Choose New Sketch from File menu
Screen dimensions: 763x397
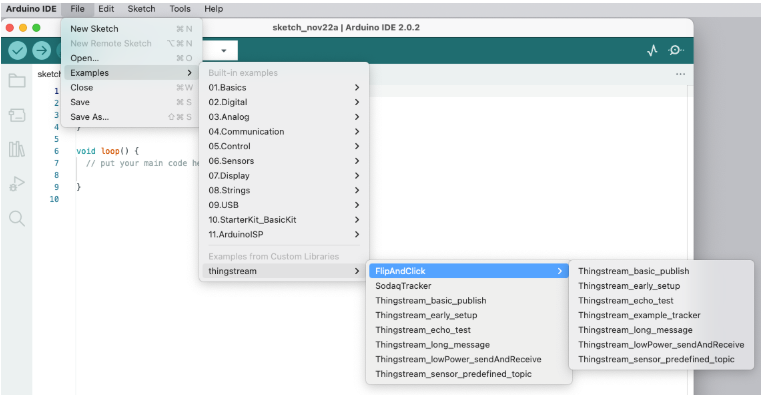coord(131,29)
